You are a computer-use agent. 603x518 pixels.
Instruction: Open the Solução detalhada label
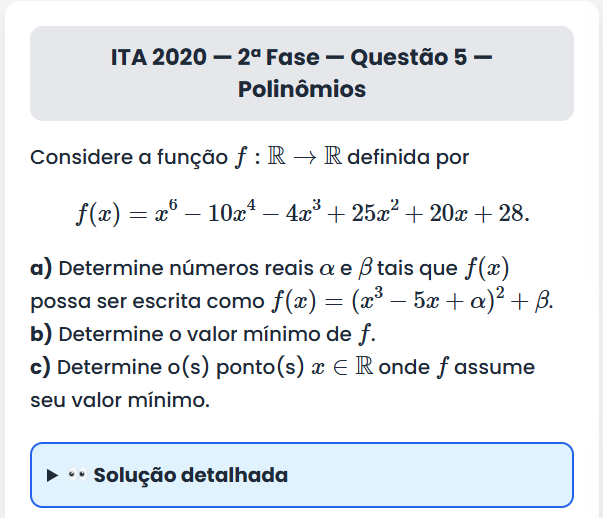(x=190, y=475)
